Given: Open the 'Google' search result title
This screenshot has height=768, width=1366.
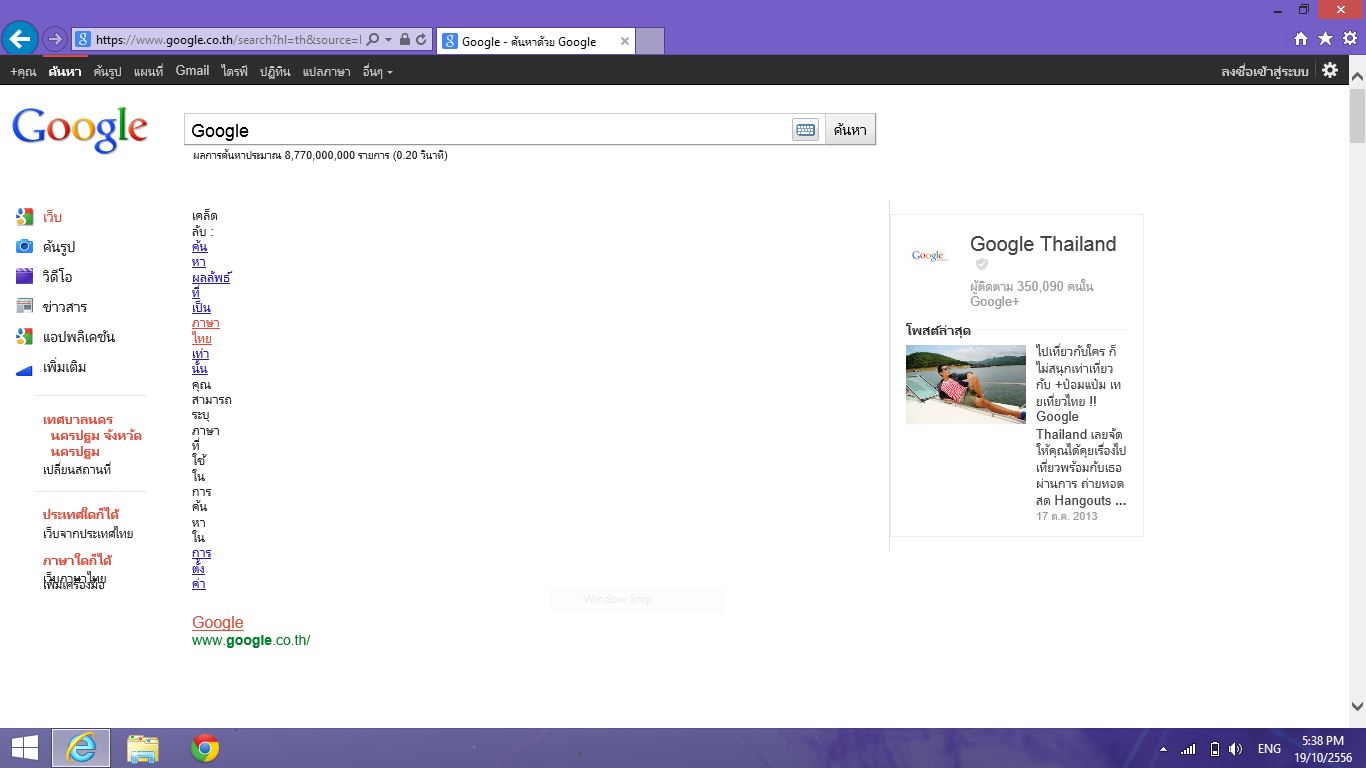Looking at the screenshot, I should (x=218, y=622).
